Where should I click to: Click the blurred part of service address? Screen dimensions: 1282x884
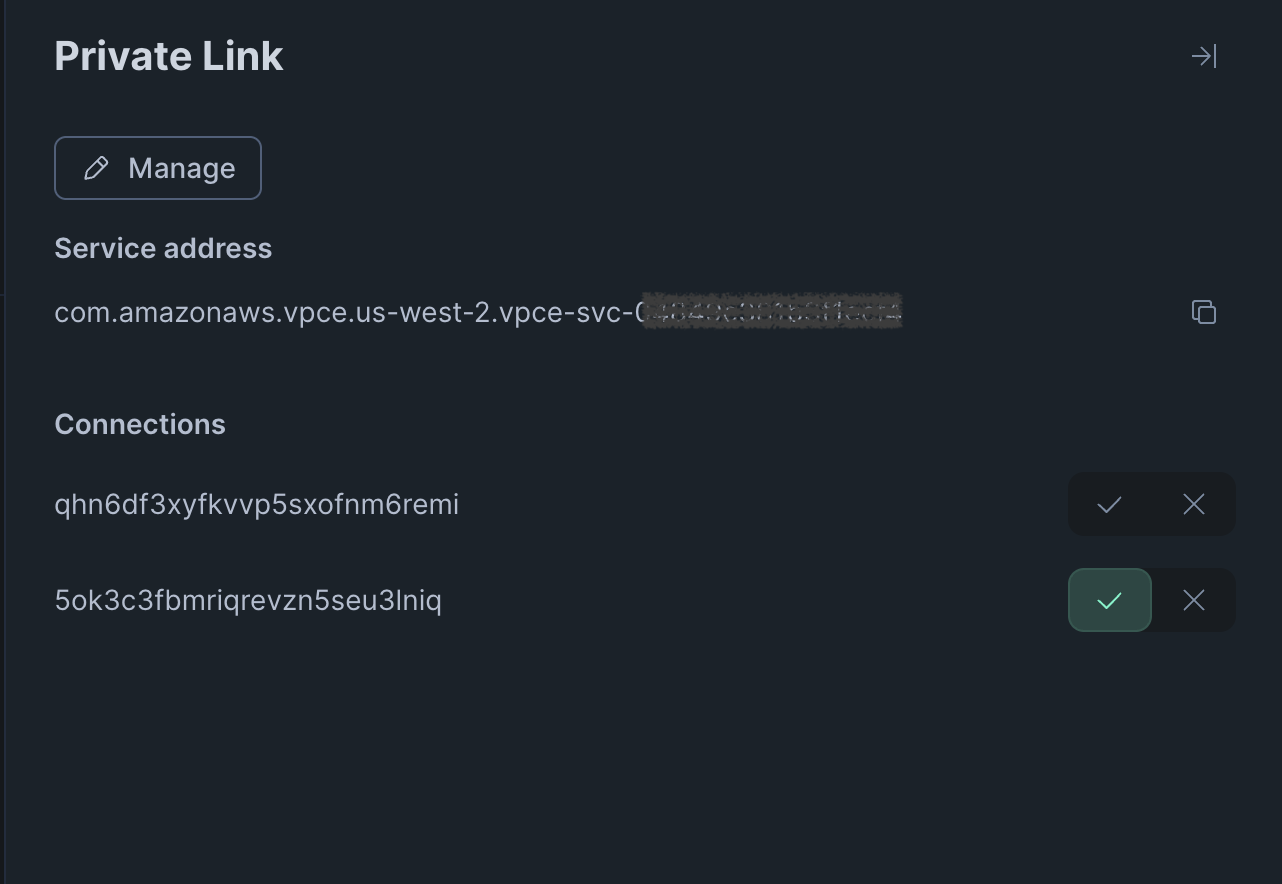pos(772,312)
